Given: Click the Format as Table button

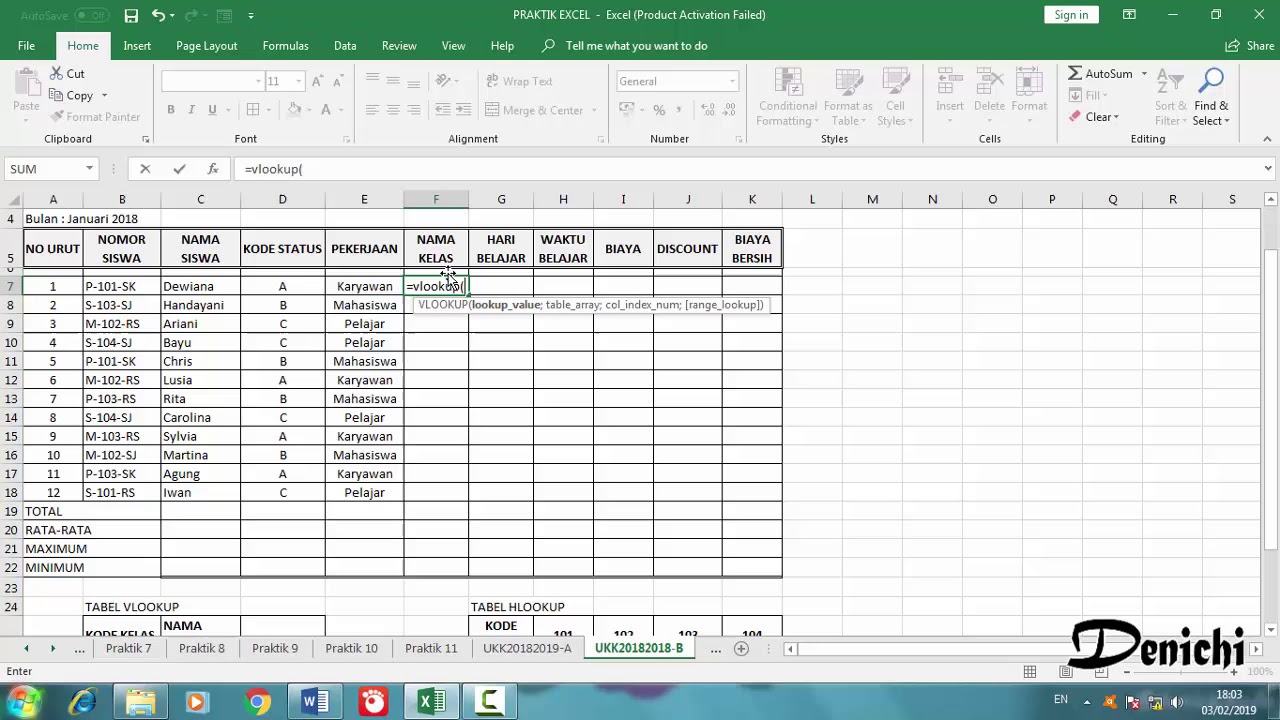Looking at the screenshot, I should pyautogui.click(x=848, y=97).
